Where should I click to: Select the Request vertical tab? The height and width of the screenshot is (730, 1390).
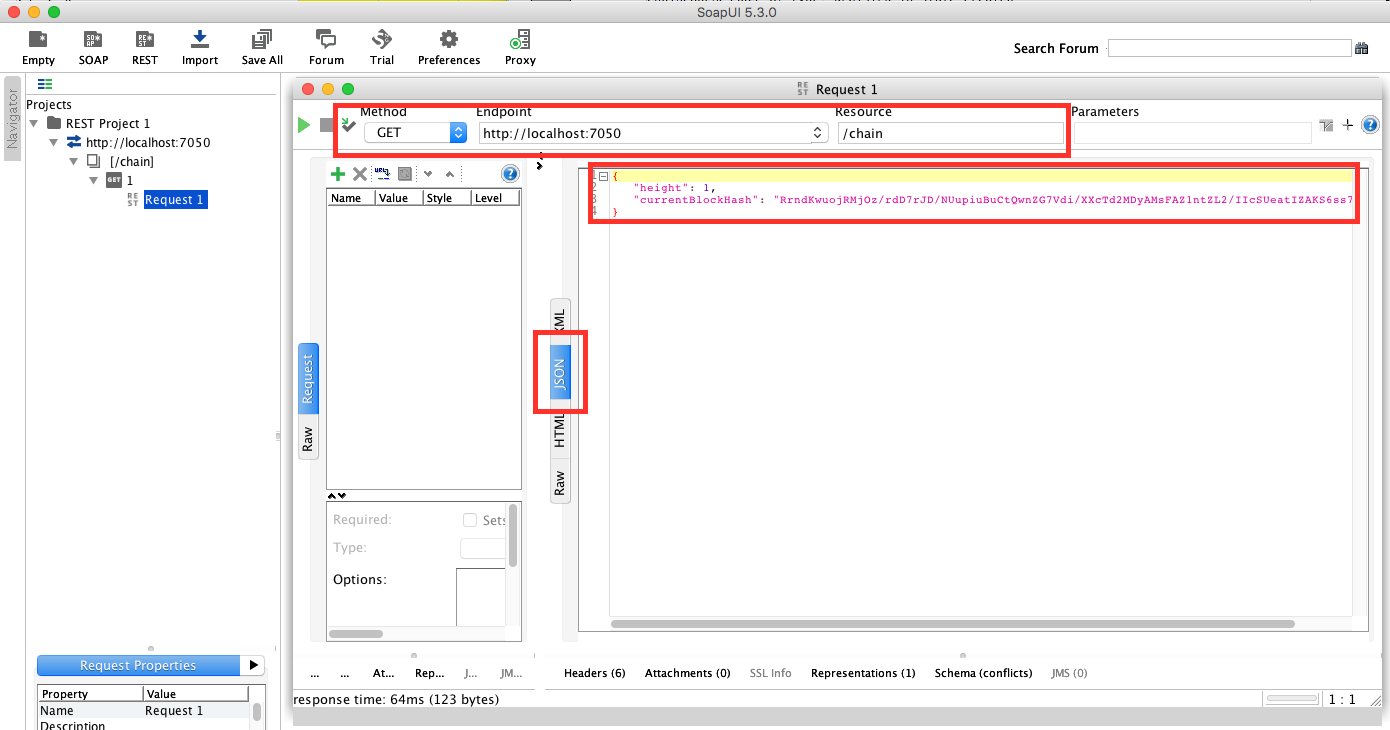click(308, 378)
